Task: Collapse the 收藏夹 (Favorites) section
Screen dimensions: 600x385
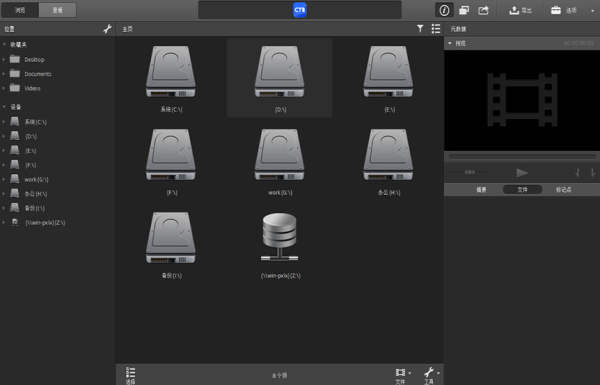Action: tap(4, 44)
